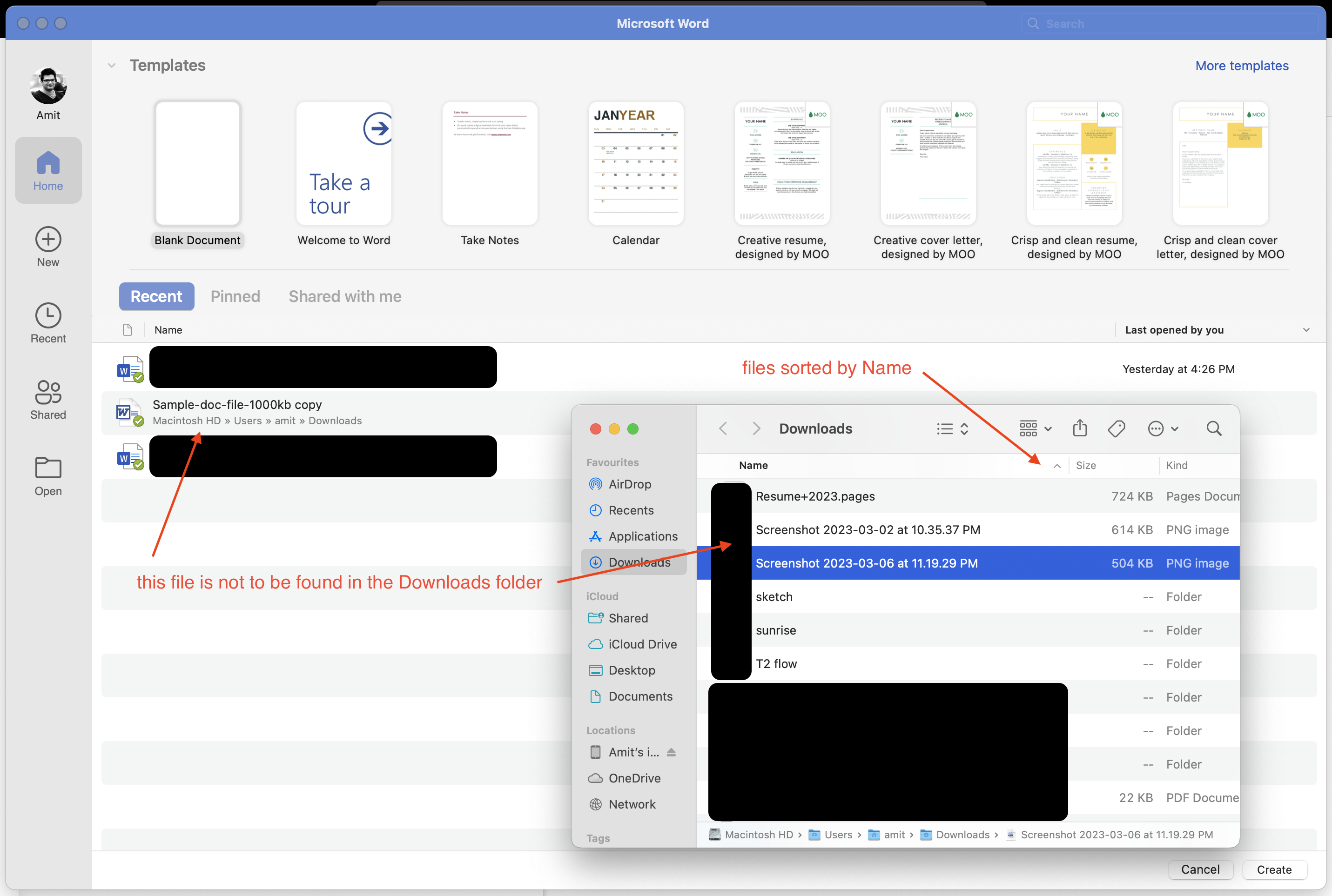1332x896 pixels.
Task: Click the Word file icon of Sample-doc-file-1000kb copy
Action: [x=130, y=412]
